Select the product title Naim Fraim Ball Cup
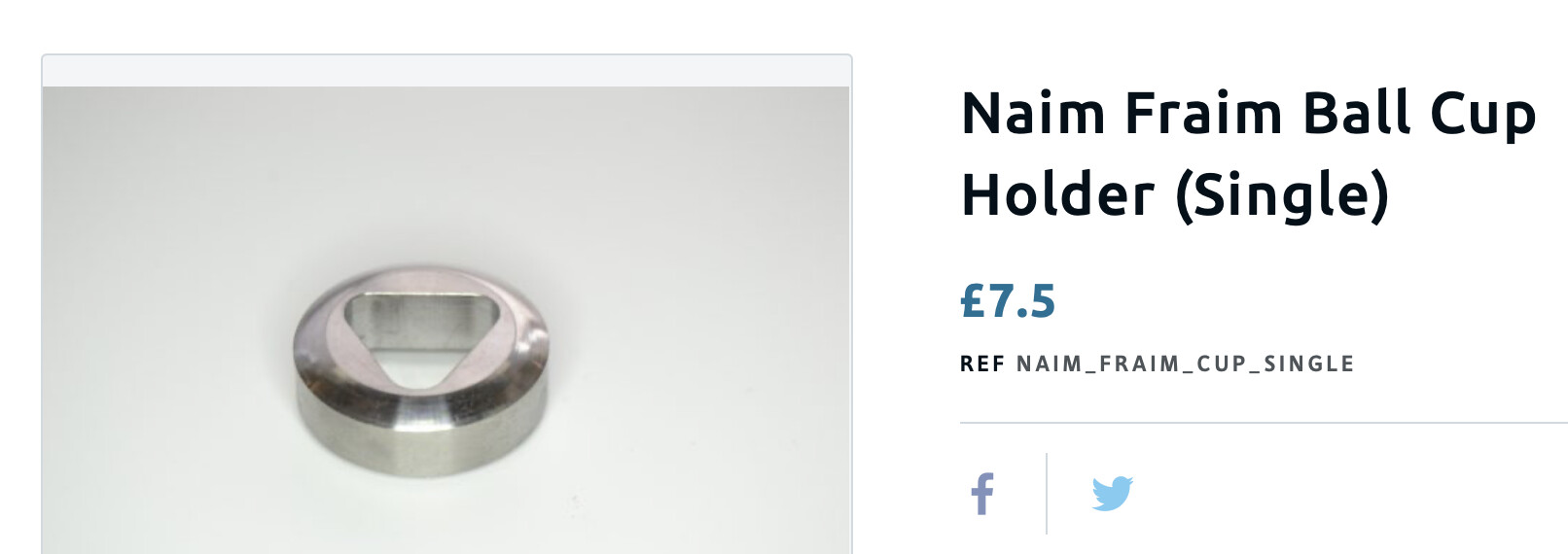Screen dimensions: 1568x554 click(1249, 115)
